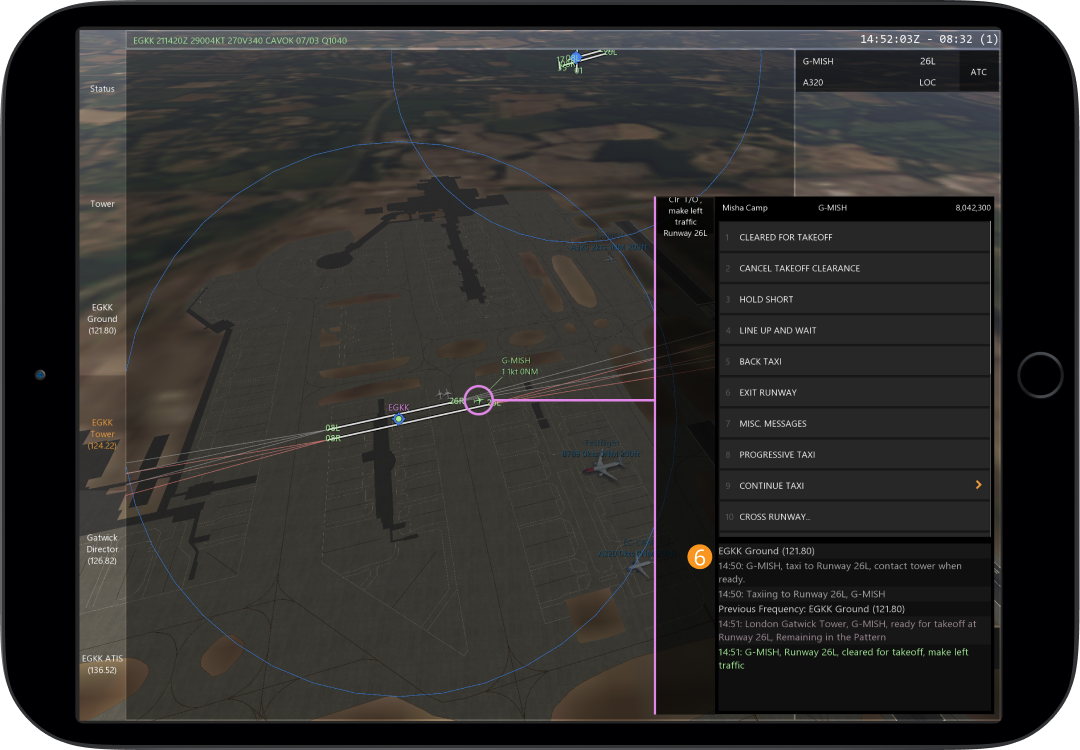The height and width of the screenshot is (750, 1080).
Task: Select the G-MISH aircraft on runway 26L
Action: pos(479,400)
